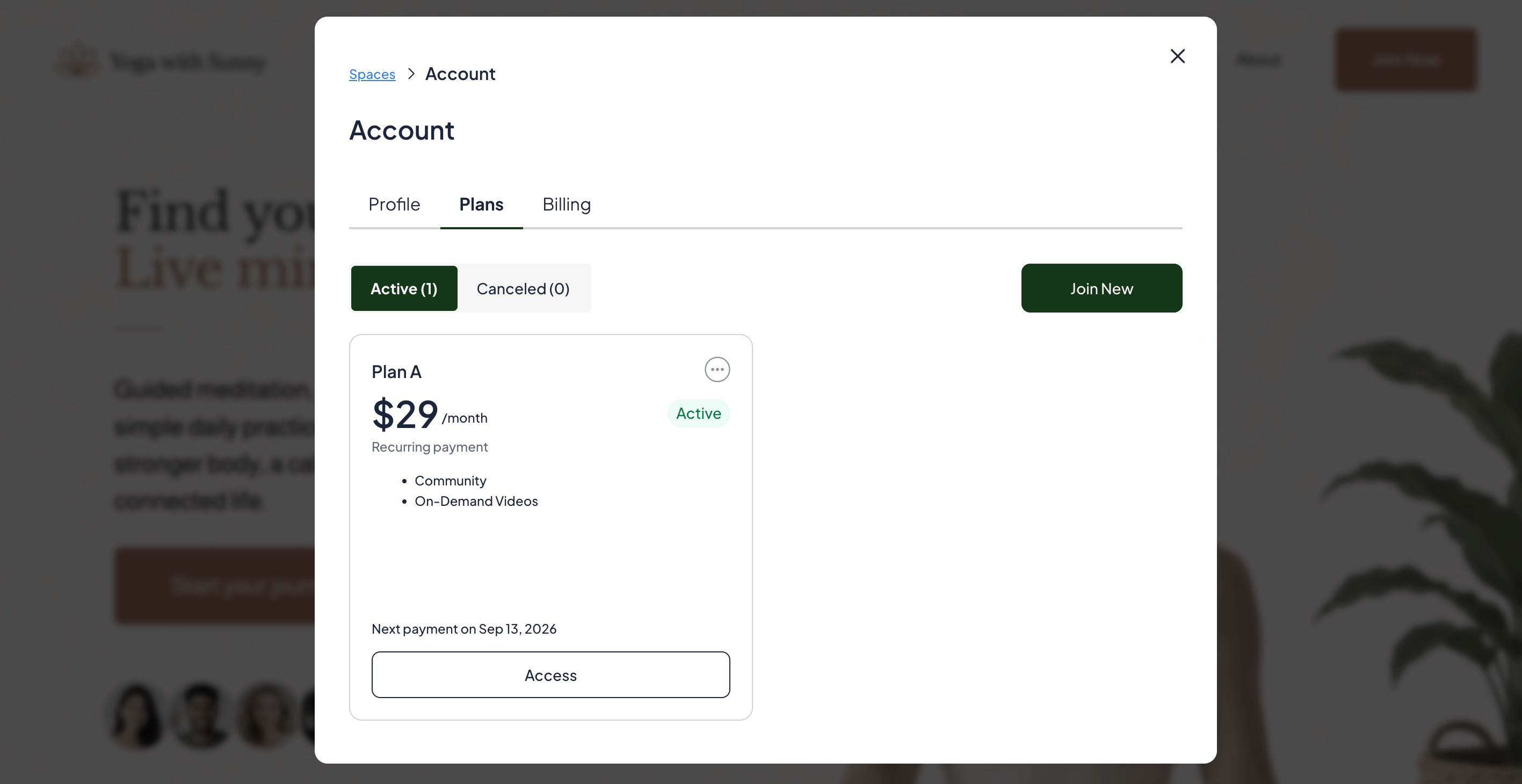Screen dimensions: 1522x784
Task: Open the Billing tab
Action: 567,205
